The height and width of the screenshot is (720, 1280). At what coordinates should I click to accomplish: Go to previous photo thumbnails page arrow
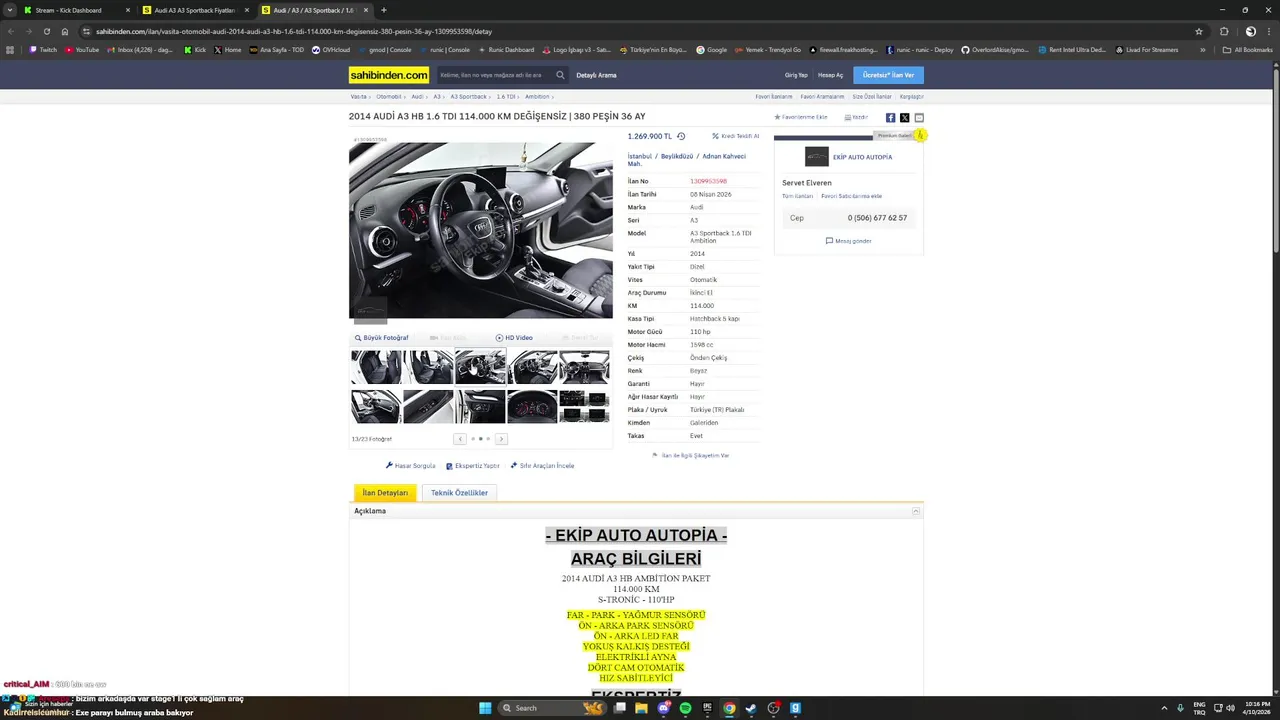tap(460, 439)
